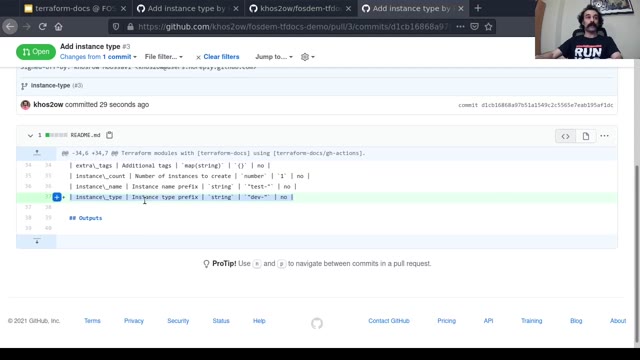Viewport: 640px width, 360px height.
Task: Open the API footer link
Action: [x=488, y=321]
